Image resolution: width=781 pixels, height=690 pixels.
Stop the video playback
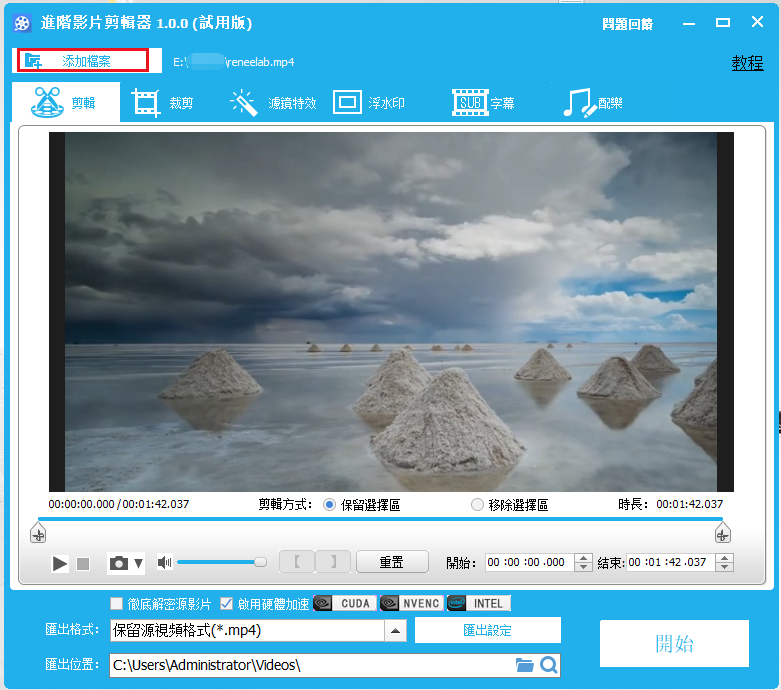83,563
